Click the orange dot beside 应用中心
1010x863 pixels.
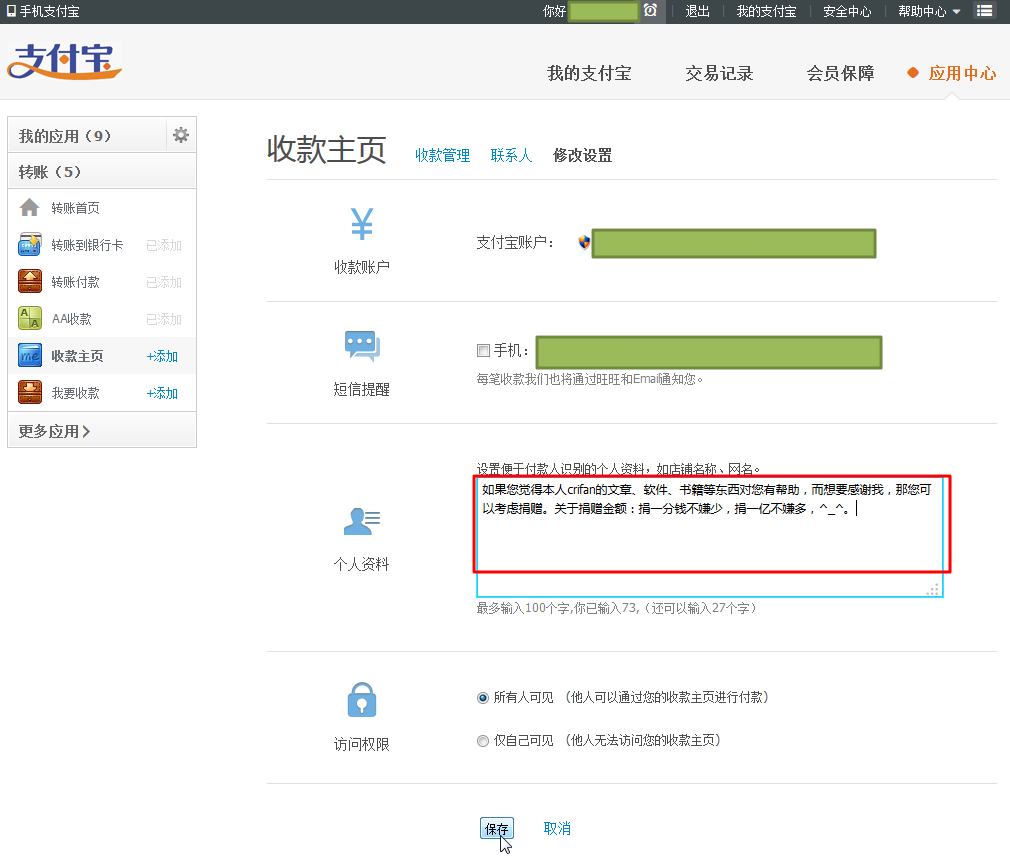point(913,73)
